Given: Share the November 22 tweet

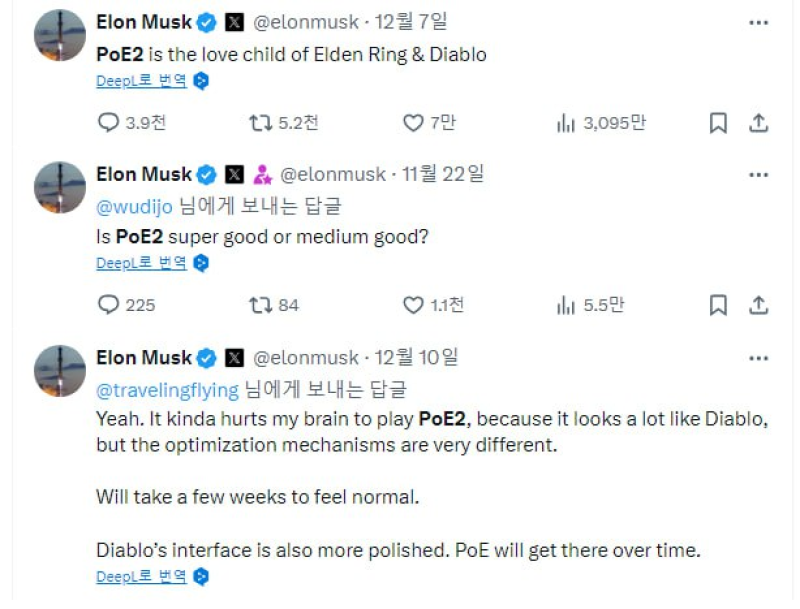Looking at the screenshot, I should (x=759, y=305).
